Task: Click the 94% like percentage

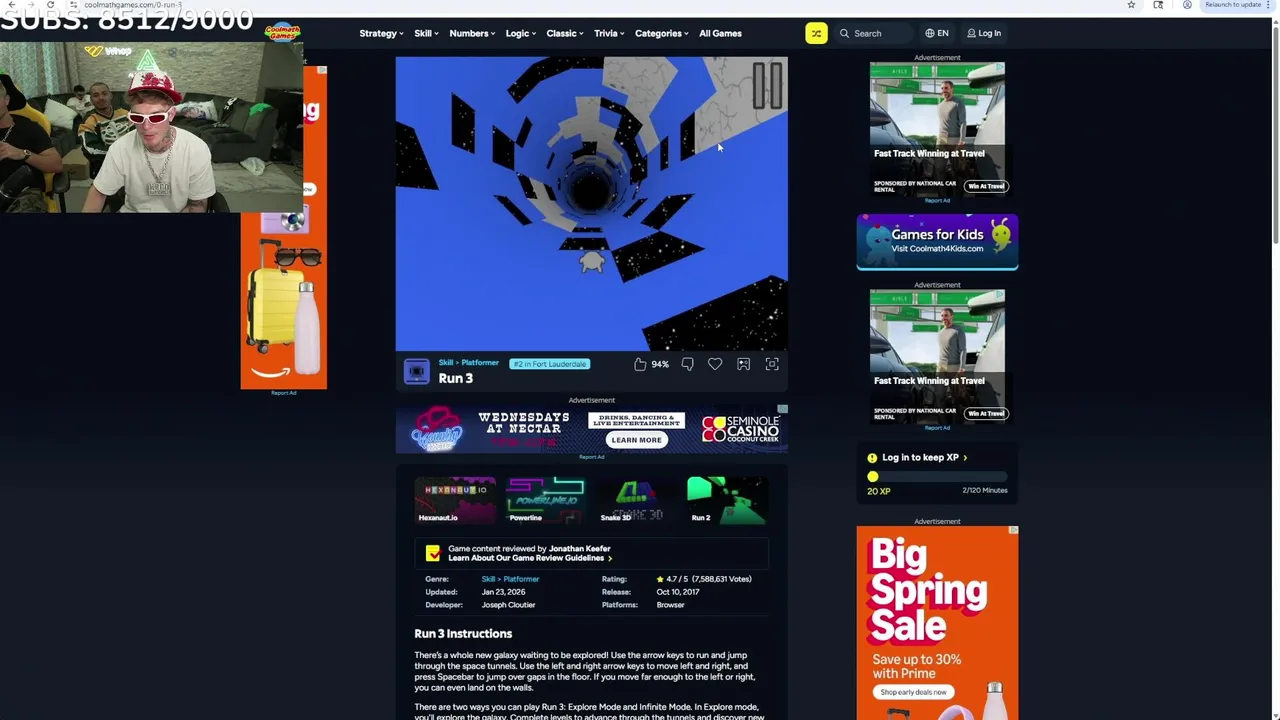Action: (660, 364)
